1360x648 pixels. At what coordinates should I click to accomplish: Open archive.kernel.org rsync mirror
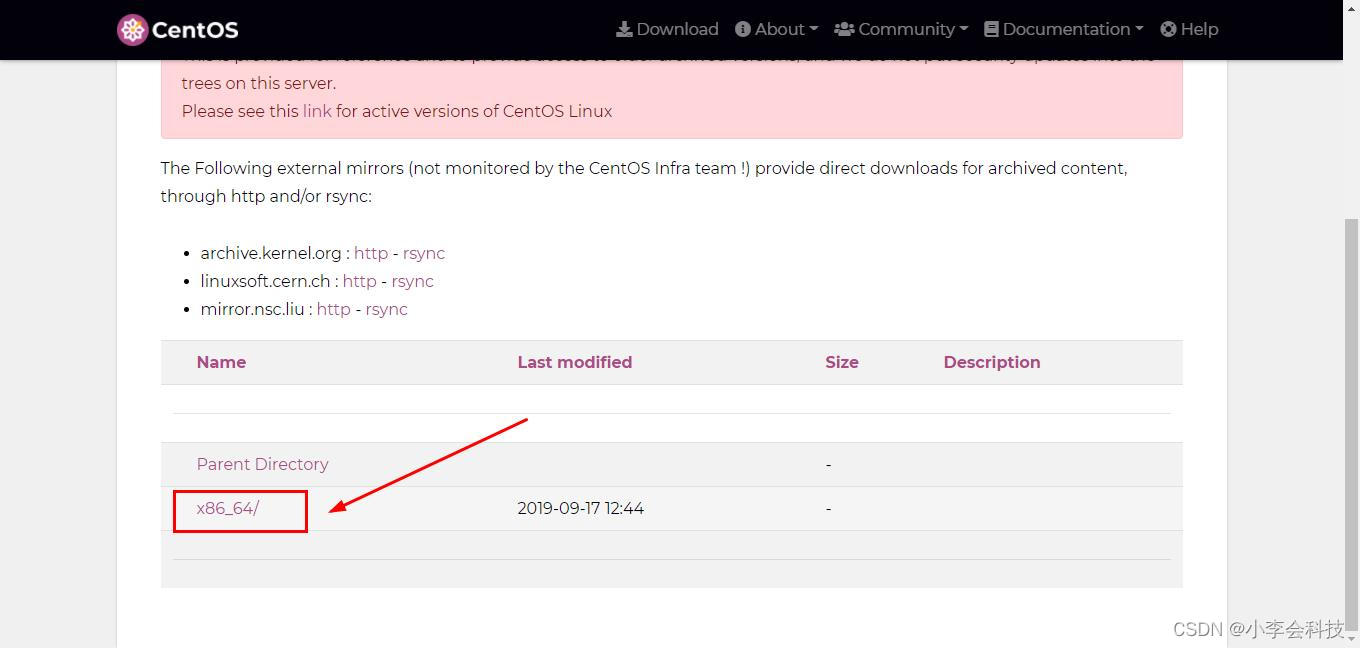coord(424,253)
